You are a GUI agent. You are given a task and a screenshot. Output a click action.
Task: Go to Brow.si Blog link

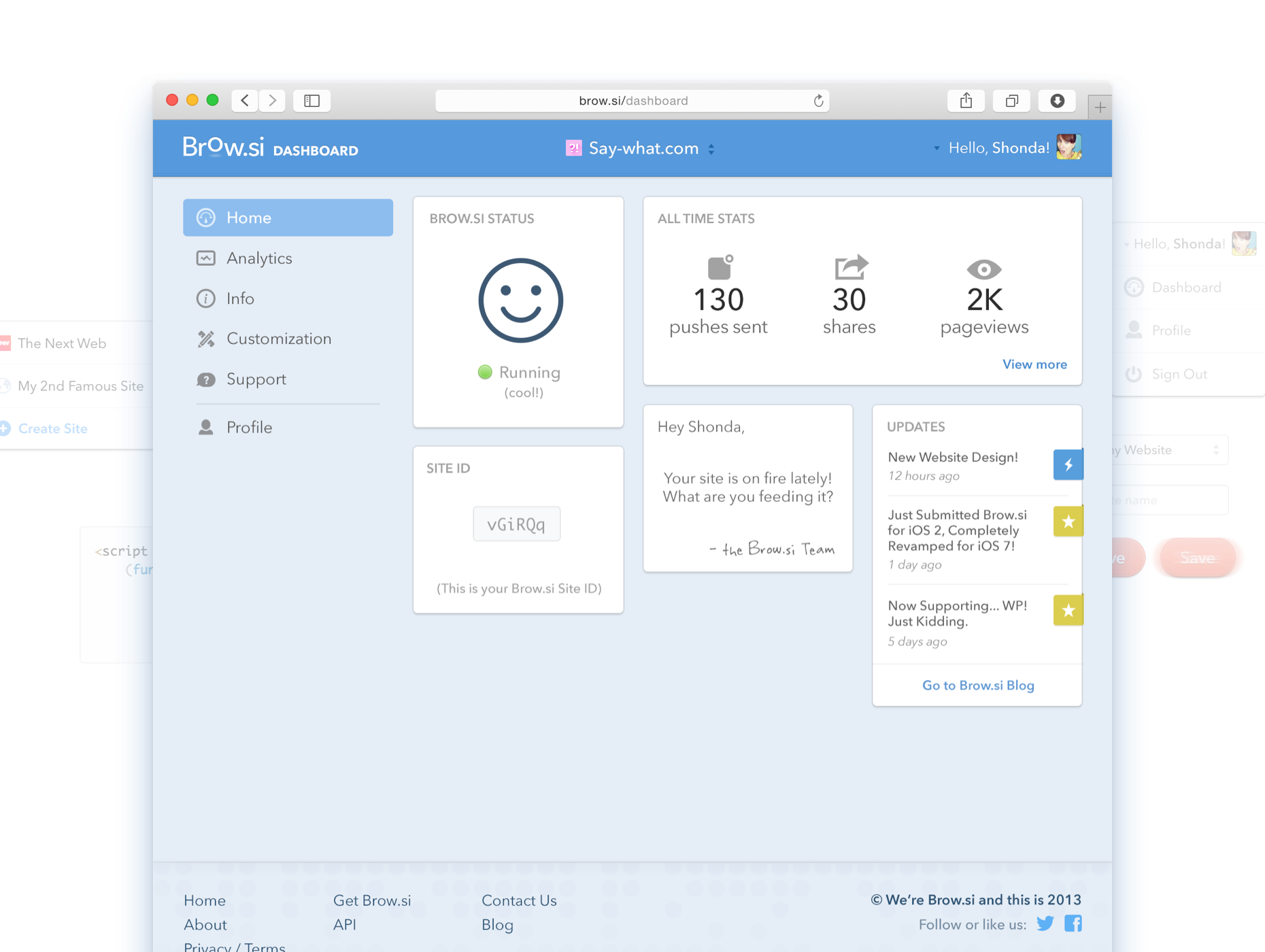point(978,685)
